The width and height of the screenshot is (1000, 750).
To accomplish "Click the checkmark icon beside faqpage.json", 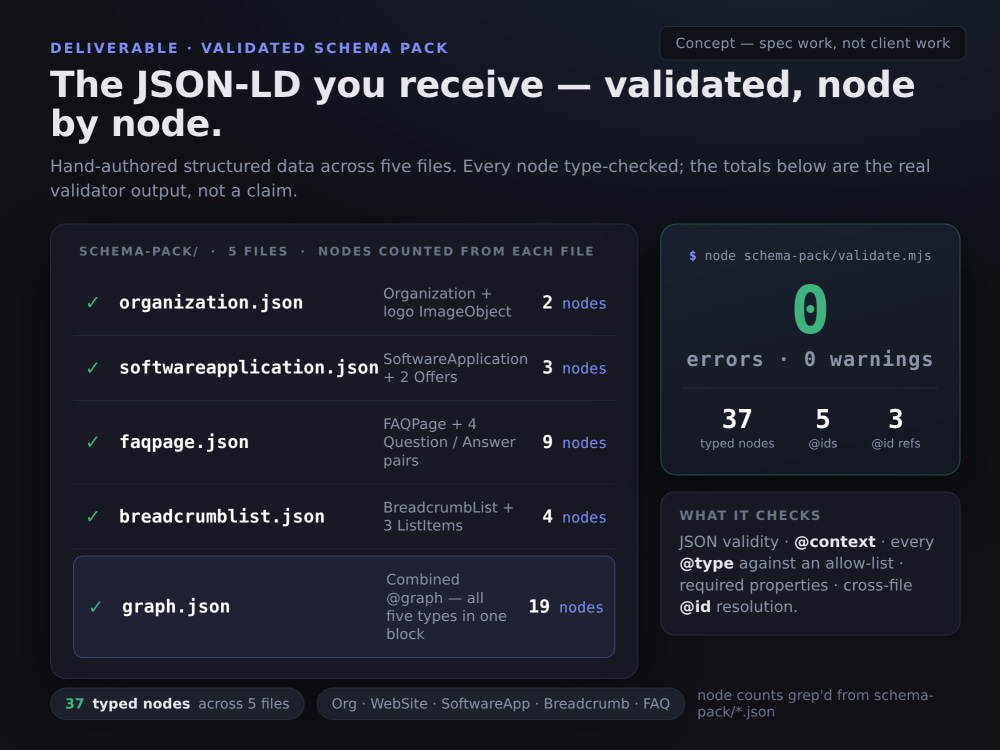I will (92, 442).
